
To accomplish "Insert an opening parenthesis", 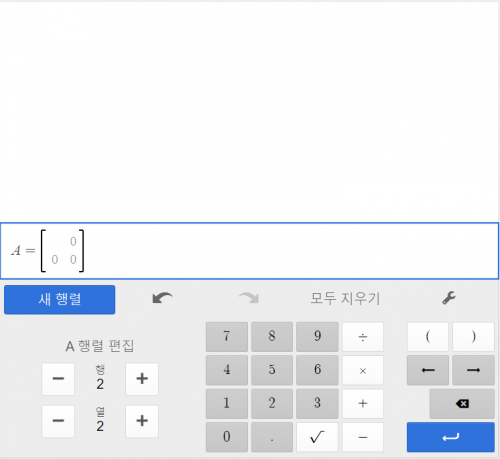I will pos(428,337).
